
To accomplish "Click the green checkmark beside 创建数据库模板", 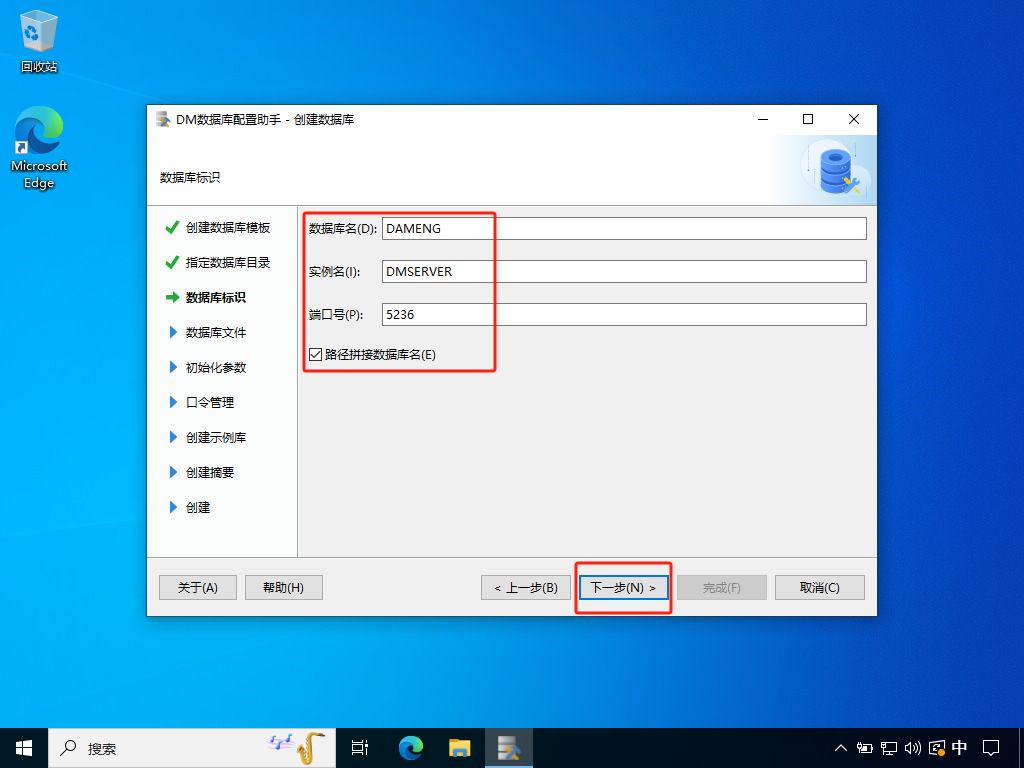I will click(172, 227).
